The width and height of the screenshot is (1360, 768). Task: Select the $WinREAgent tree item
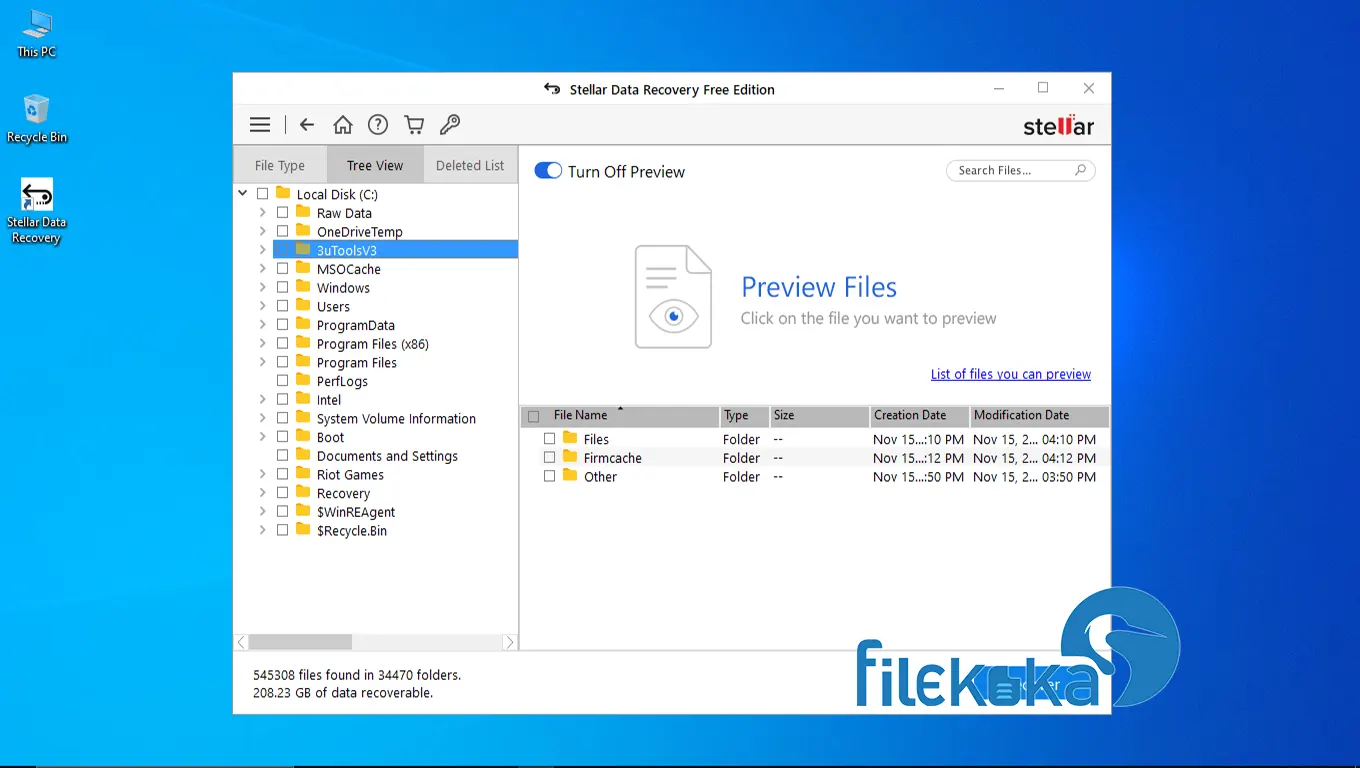[x=356, y=512]
